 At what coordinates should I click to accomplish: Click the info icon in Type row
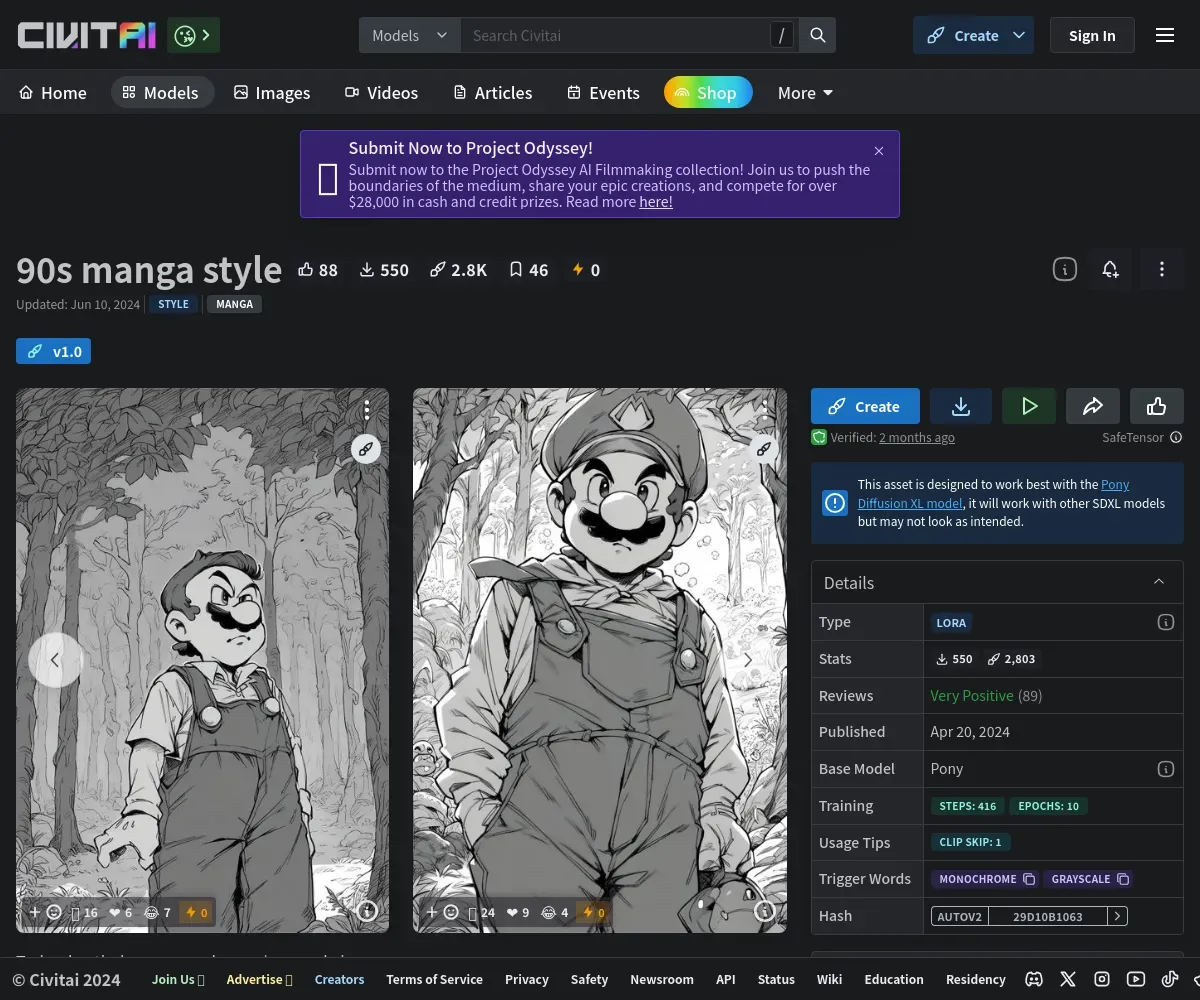1165,622
